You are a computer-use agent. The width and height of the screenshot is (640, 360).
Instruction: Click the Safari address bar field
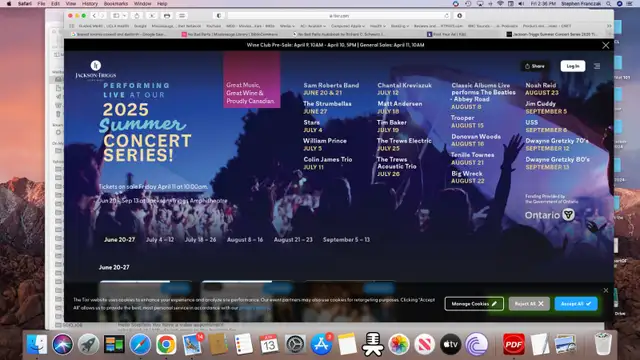coord(339,16)
